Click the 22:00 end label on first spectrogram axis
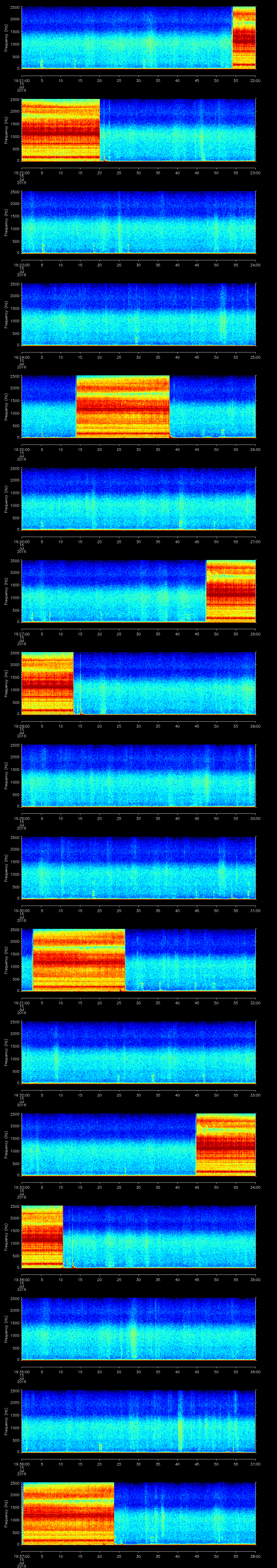Screen dimensions: 277x1568 [x=255, y=80]
